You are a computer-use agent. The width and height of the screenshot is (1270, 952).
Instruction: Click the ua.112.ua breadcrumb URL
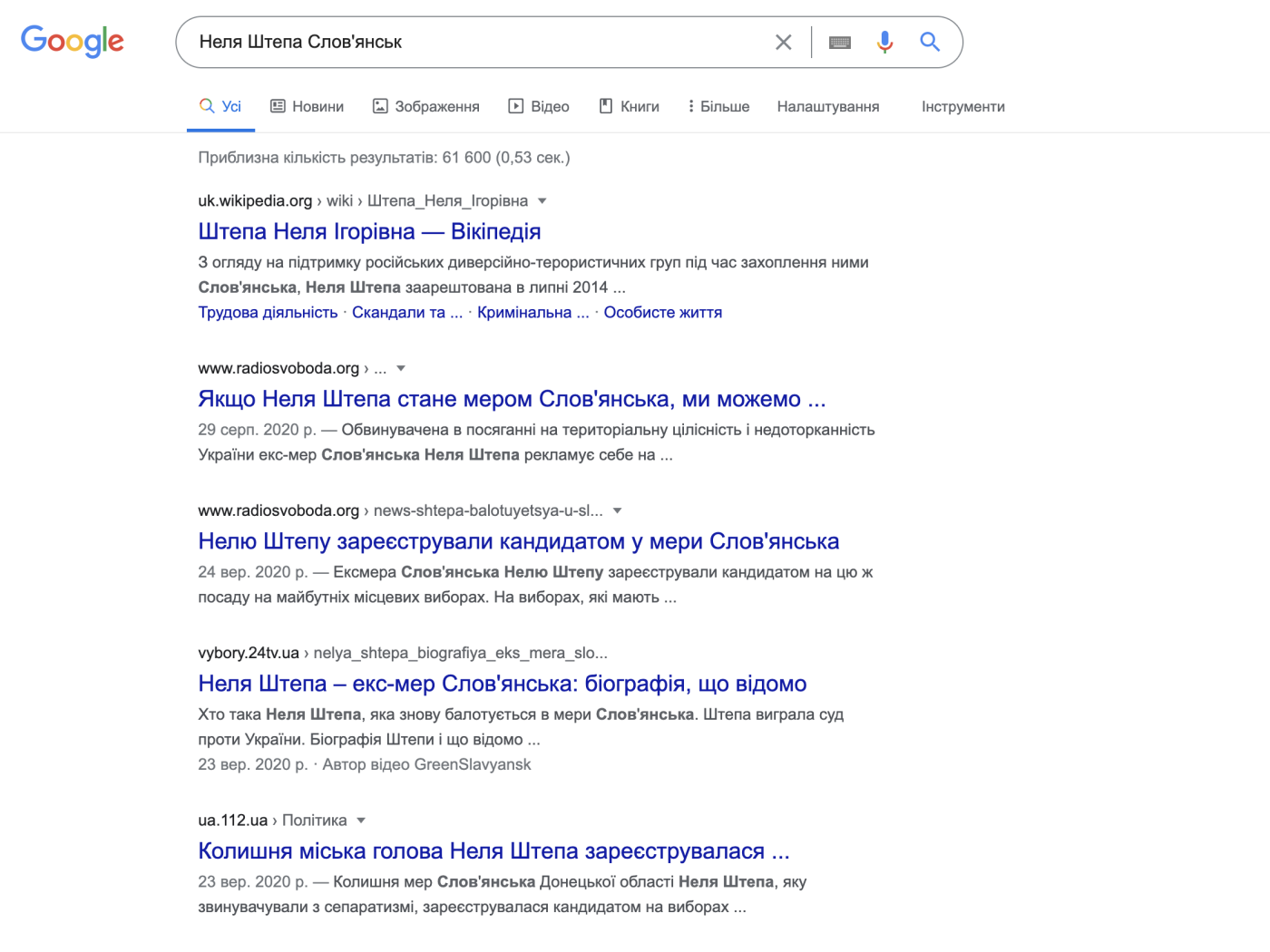click(x=272, y=821)
